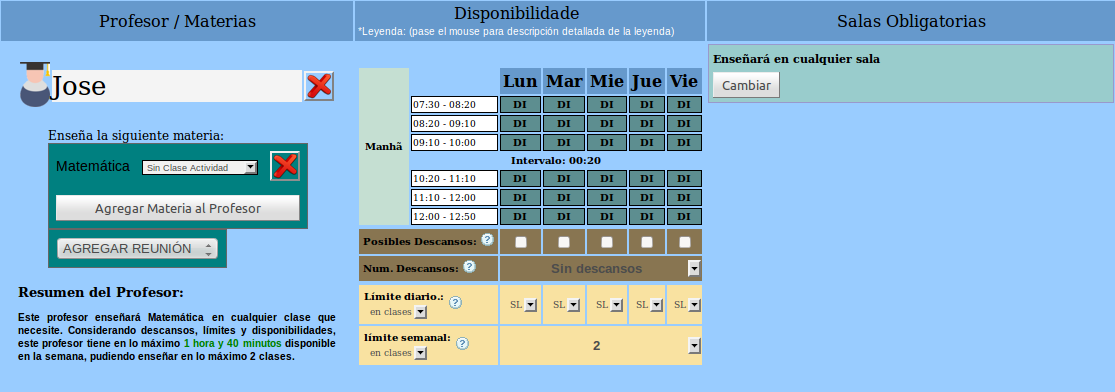Check Posibles Descansos box for Vie
The image size is (1115, 392).
point(685,243)
